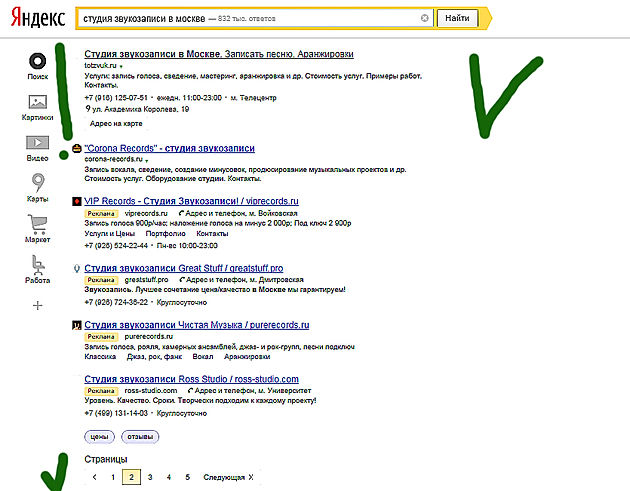Open the Портфолио sitelink
Image resolution: width=630 pixels, height=491 pixels.
click(166, 233)
